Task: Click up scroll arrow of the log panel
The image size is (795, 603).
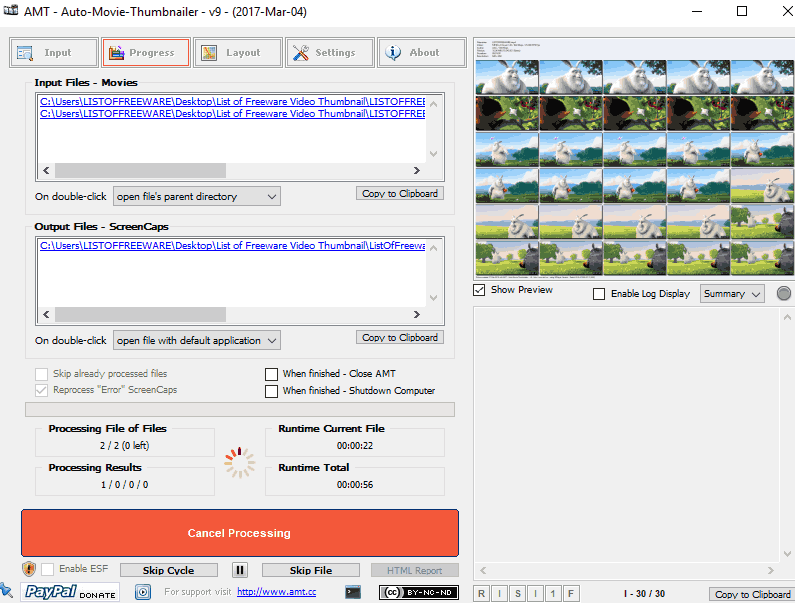Action: tap(787, 317)
